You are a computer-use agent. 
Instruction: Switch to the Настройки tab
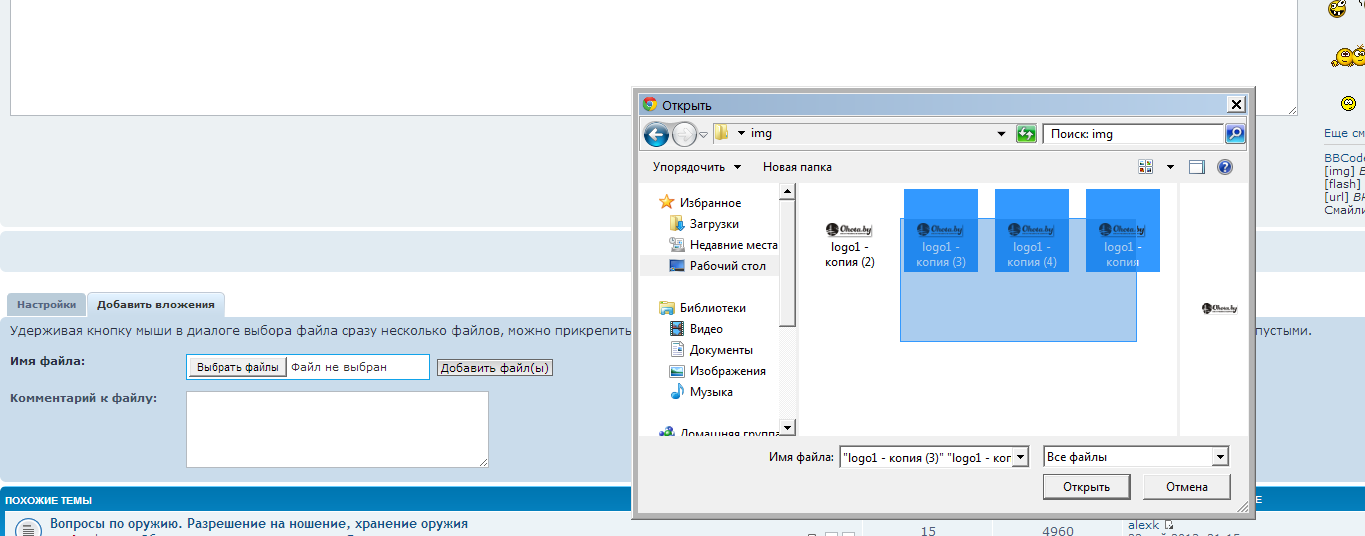click(x=46, y=305)
